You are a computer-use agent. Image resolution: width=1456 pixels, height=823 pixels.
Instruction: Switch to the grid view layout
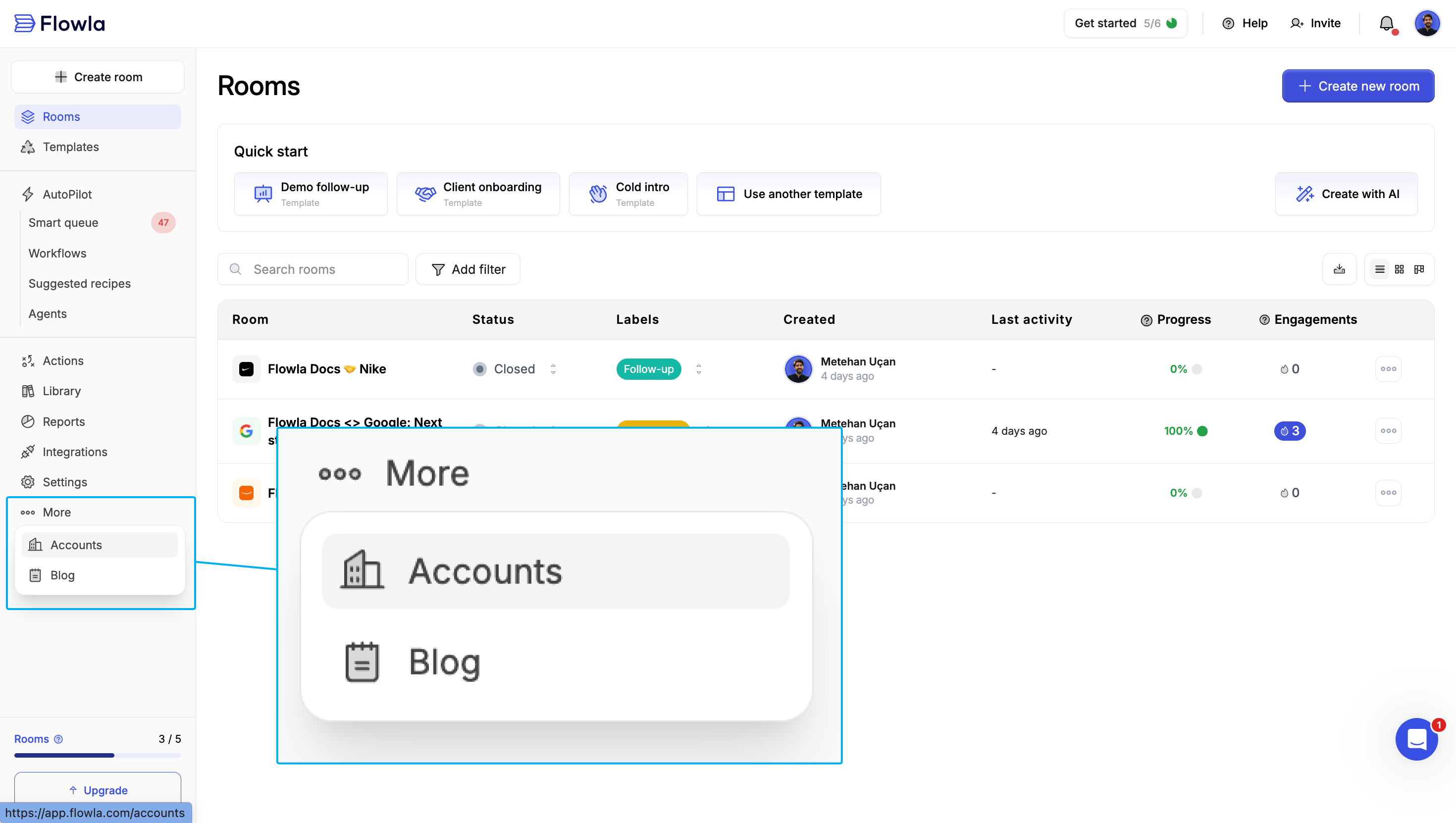(1400, 269)
